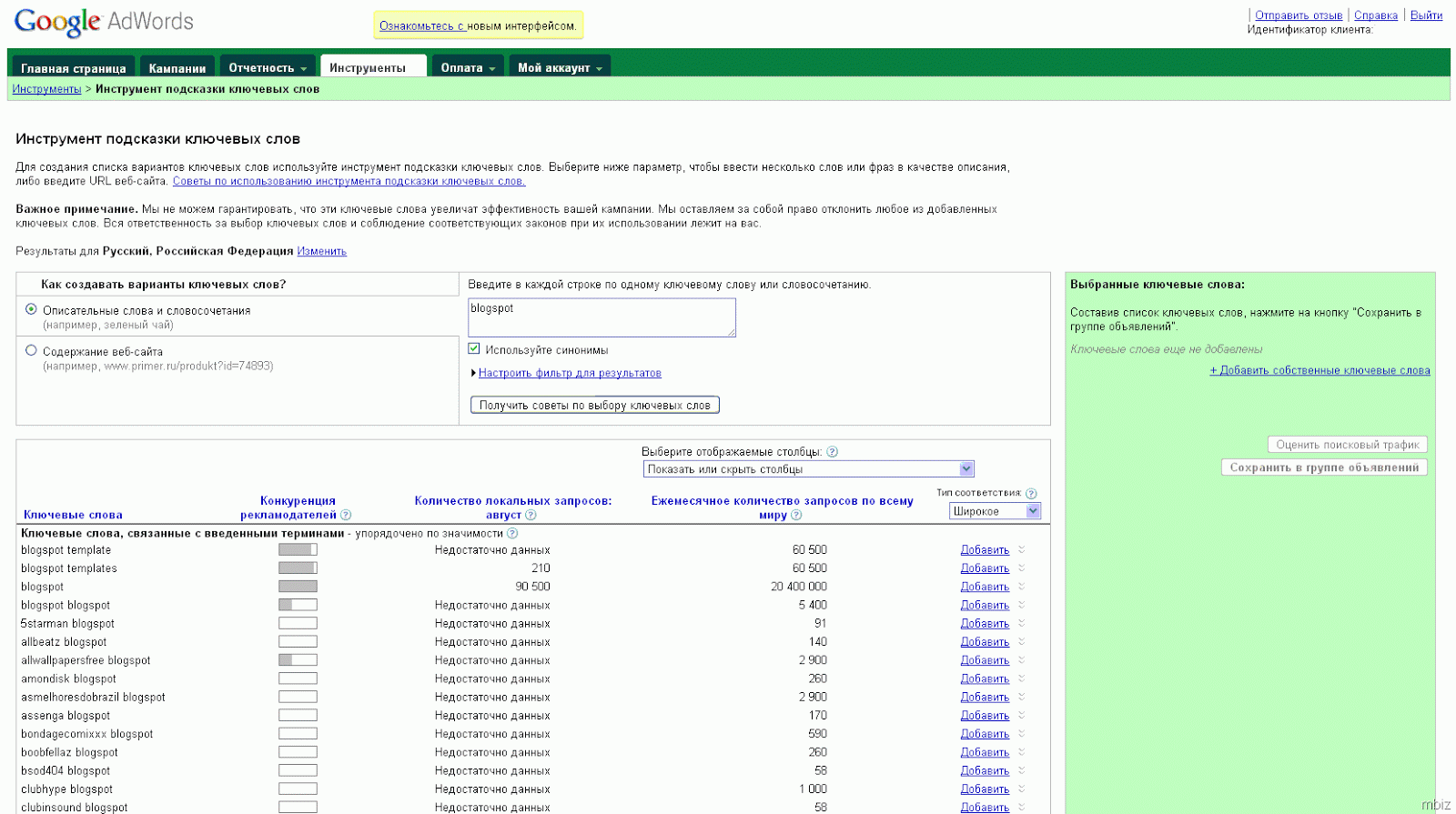1456x814 pixels.
Task: Click Получить советы по выбору ключевых слов button
Action: (x=595, y=405)
